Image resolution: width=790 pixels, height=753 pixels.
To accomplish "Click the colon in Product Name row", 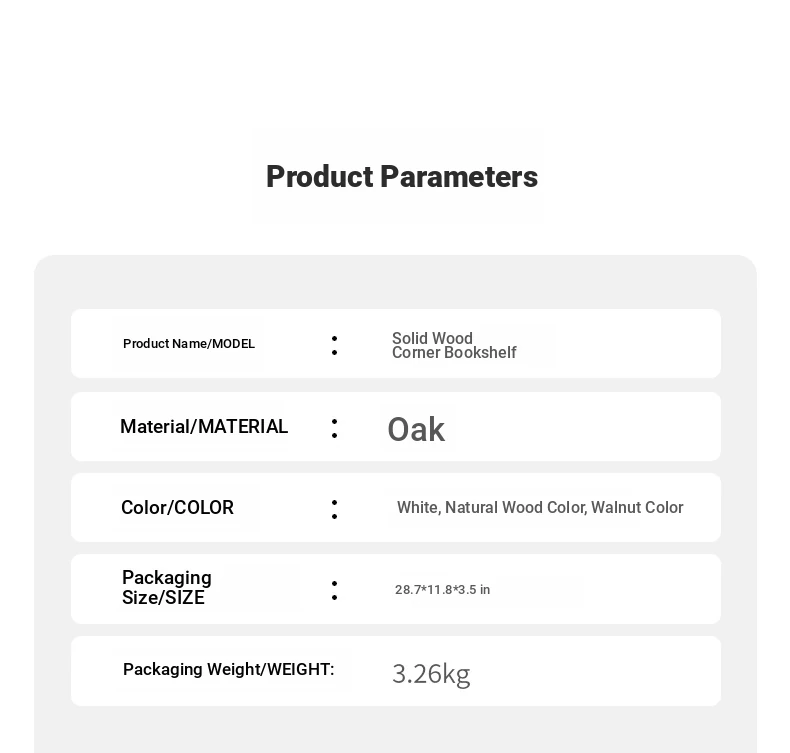I will pos(335,346).
